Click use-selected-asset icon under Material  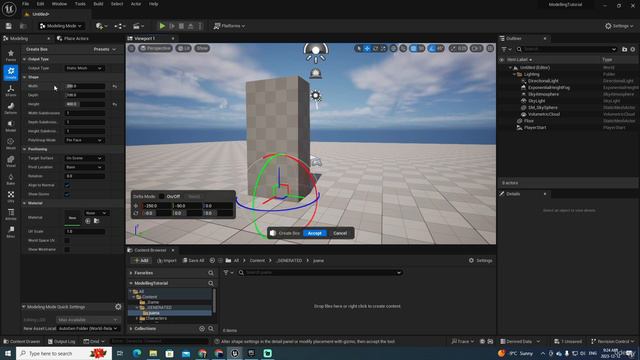pyautogui.click(x=88, y=221)
